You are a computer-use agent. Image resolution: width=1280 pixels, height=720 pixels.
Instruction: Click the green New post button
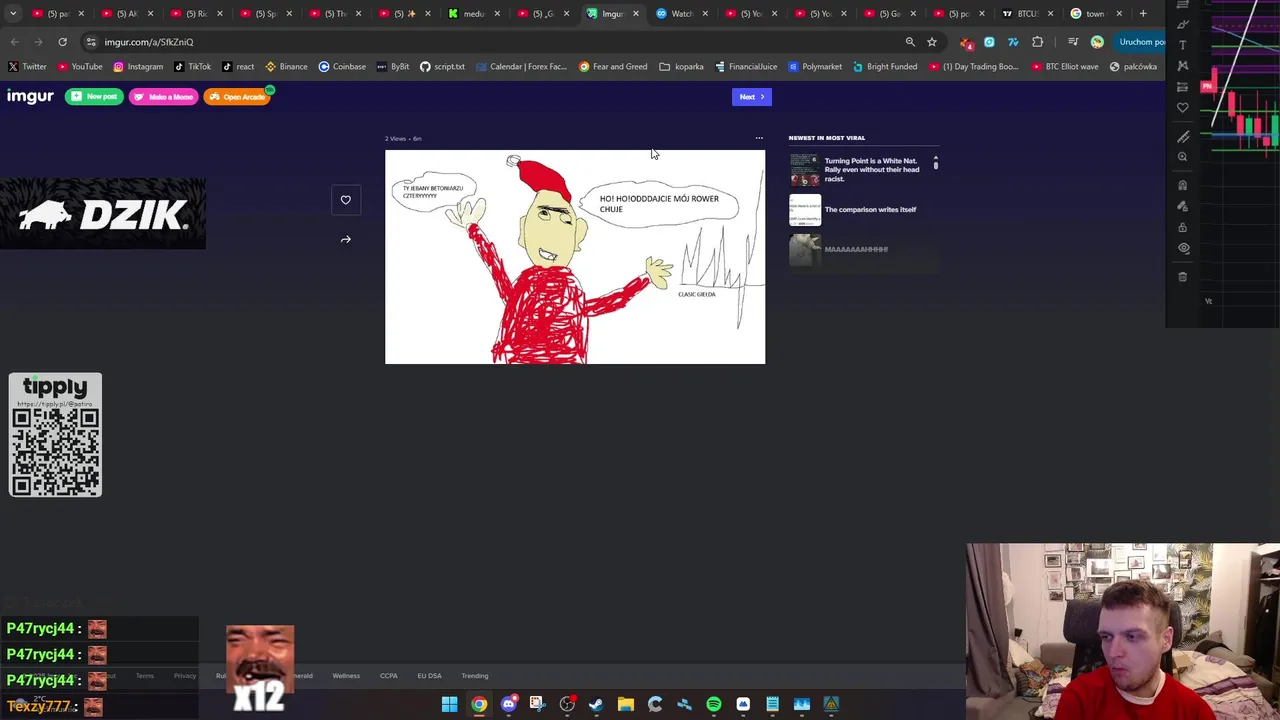(94, 97)
